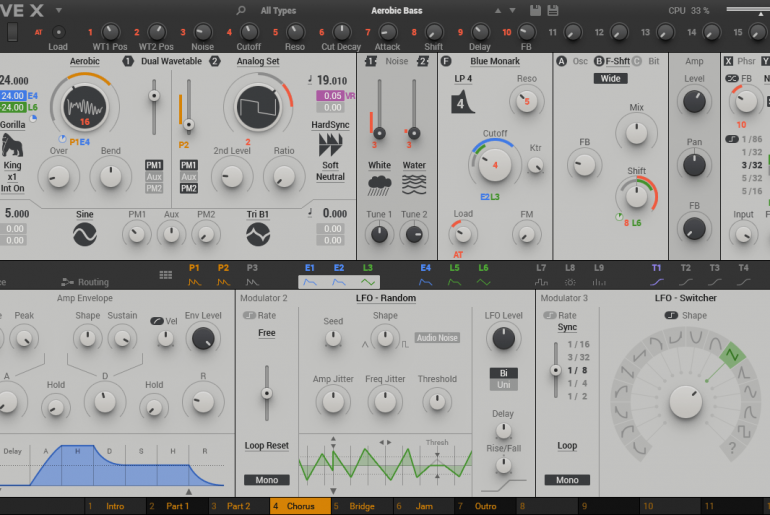Click the Amp Level knob
This screenshot has width=770, height=515.
tap(694, 102)
